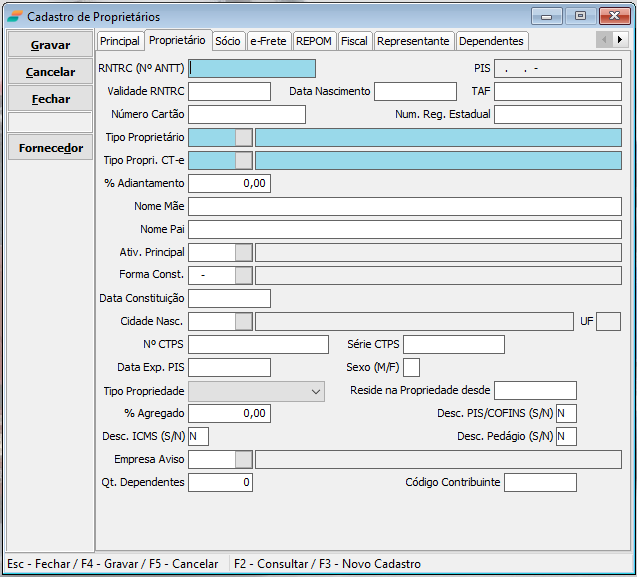This screenshot has height=577, width=637.
Task: Click the Cidade Nasc. lookup button
Action: coord(243,321)
